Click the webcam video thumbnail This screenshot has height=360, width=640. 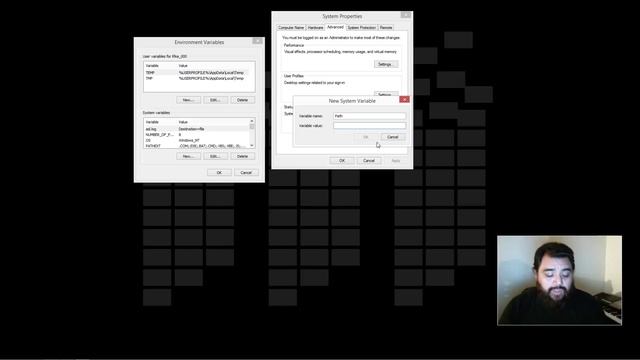coord(560,280)
